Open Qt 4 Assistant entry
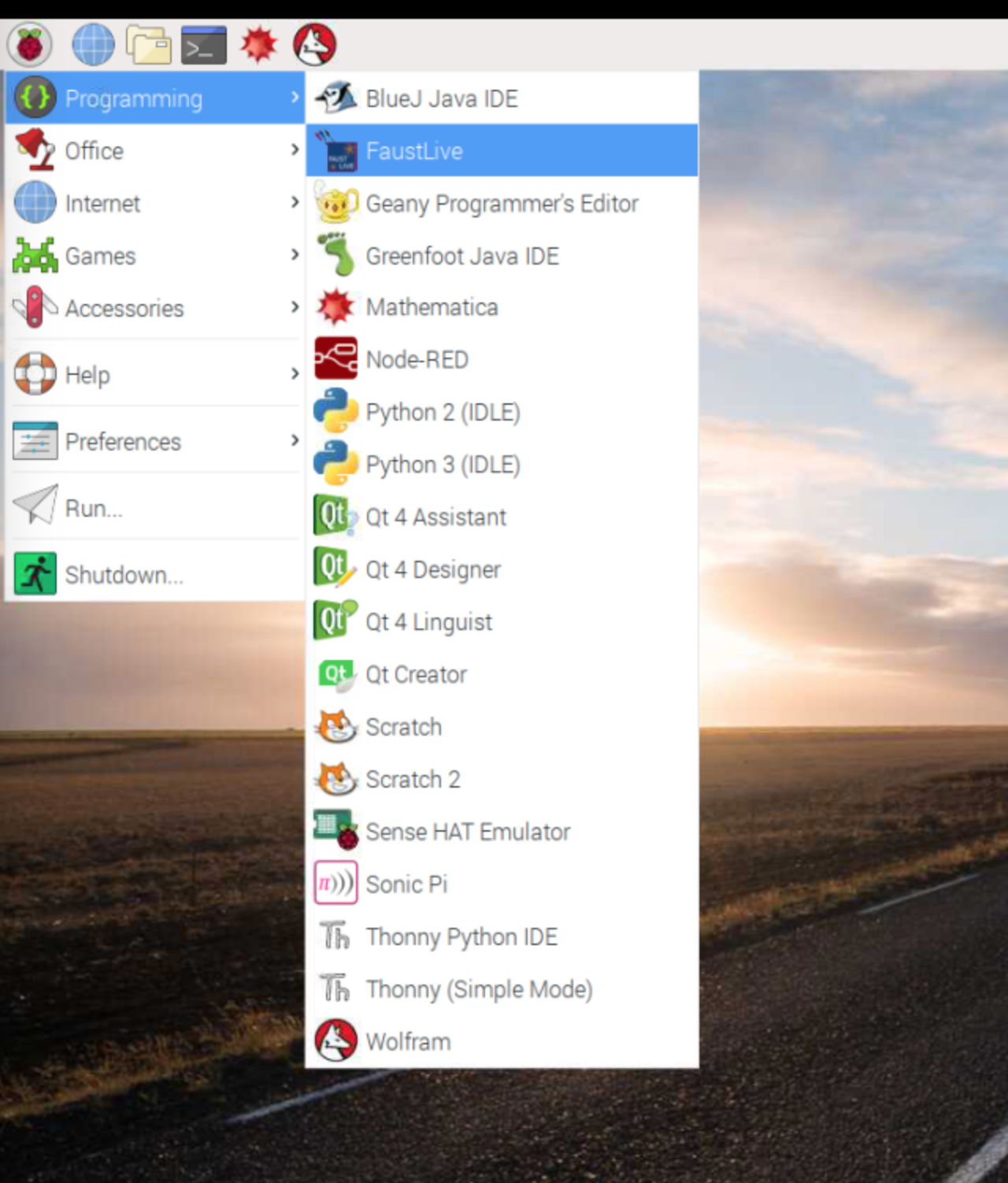Screen dimensions: 1008x1183 [502, 517]
